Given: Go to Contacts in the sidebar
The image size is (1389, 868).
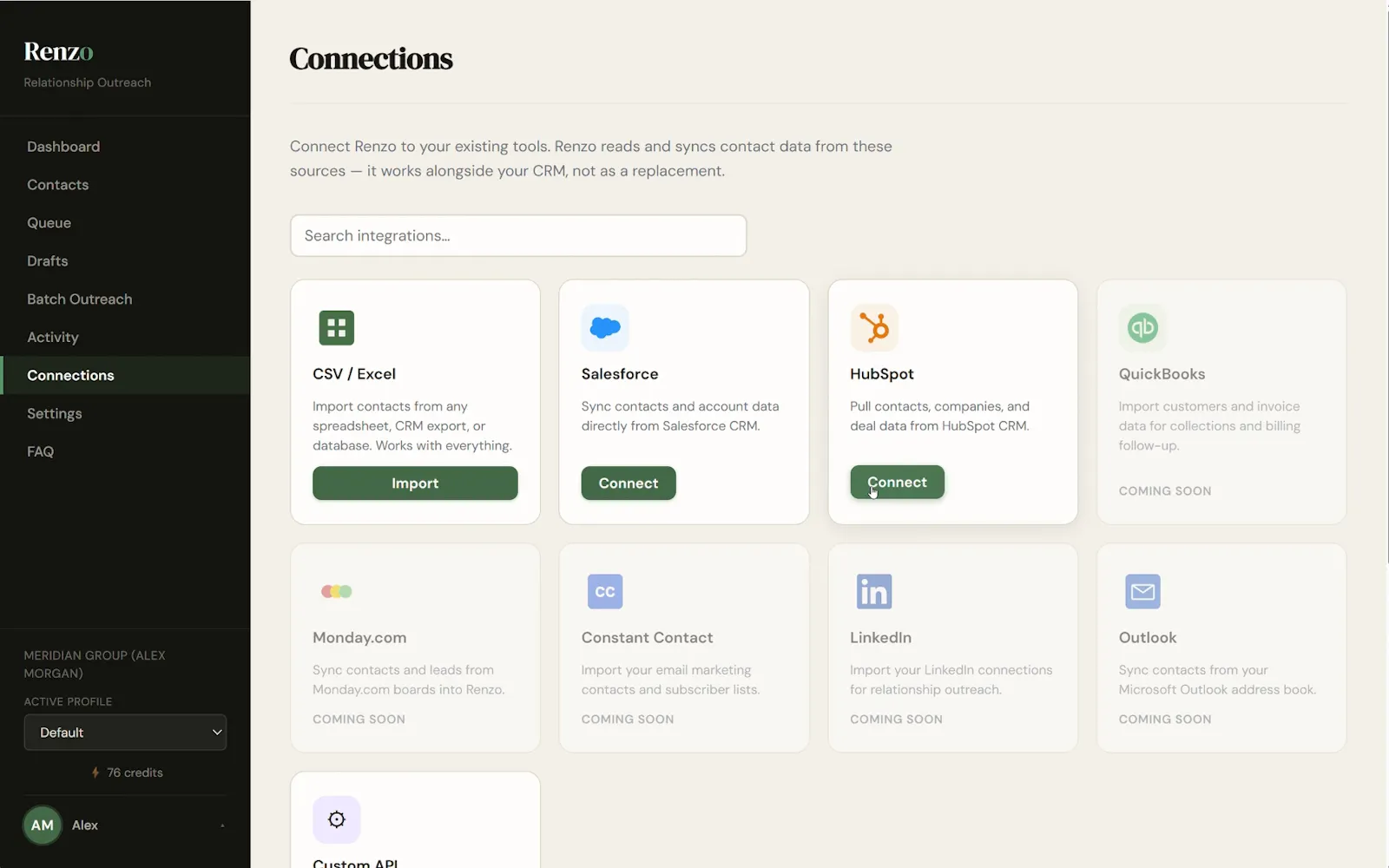Looking at the screenshot, I should coord(125,185).
